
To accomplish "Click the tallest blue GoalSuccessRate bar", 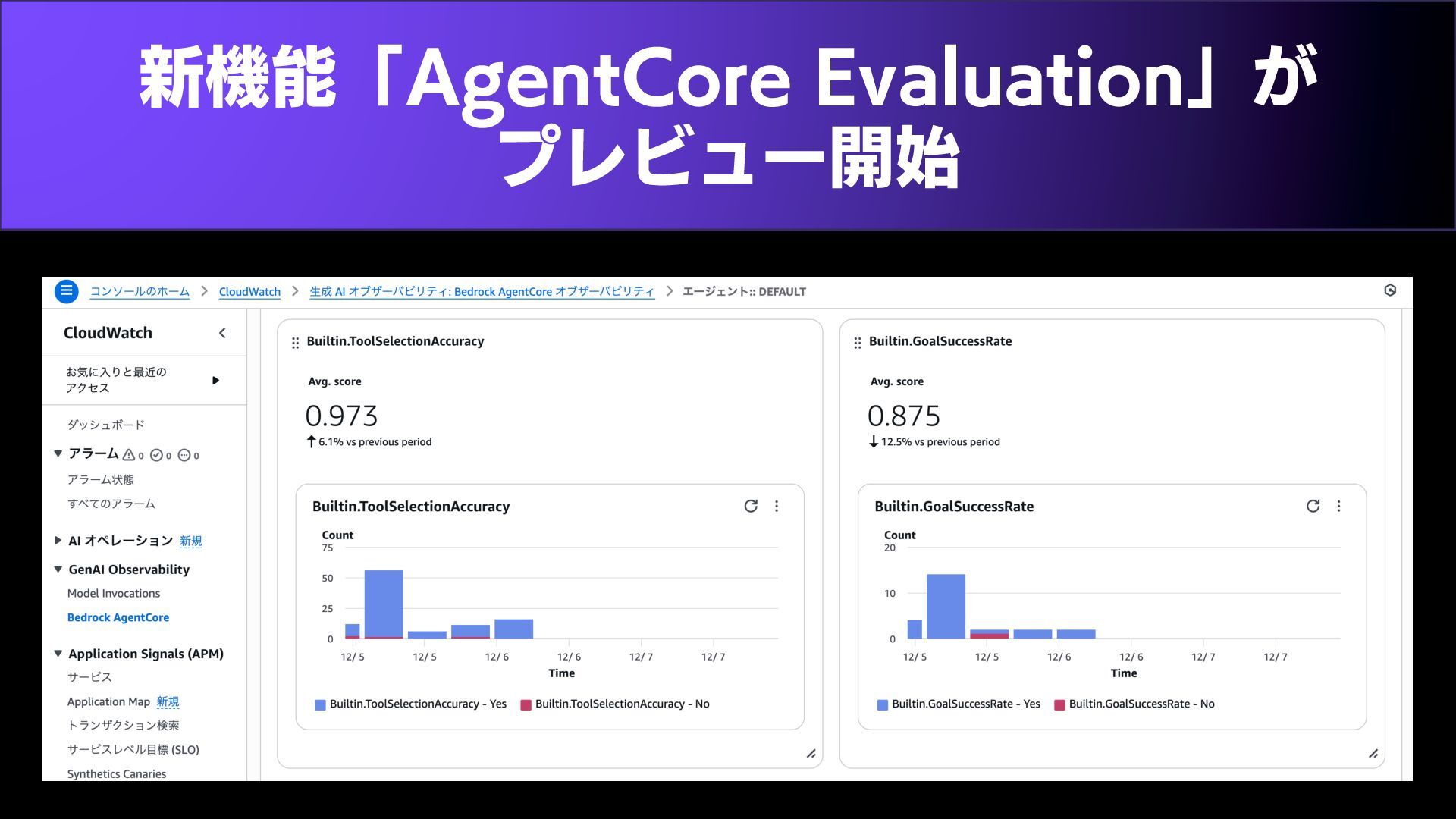I will [x=946, y=607].
